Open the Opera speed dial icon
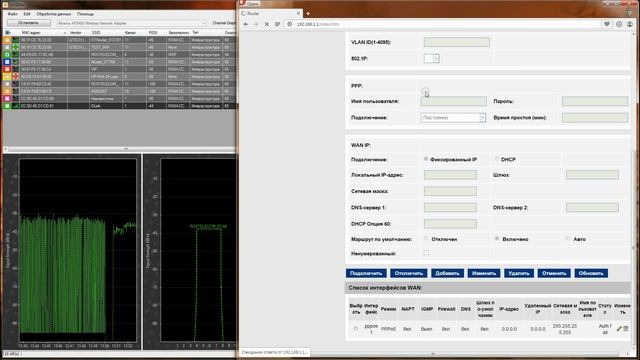Screen dimensions: 640x360 278,24
